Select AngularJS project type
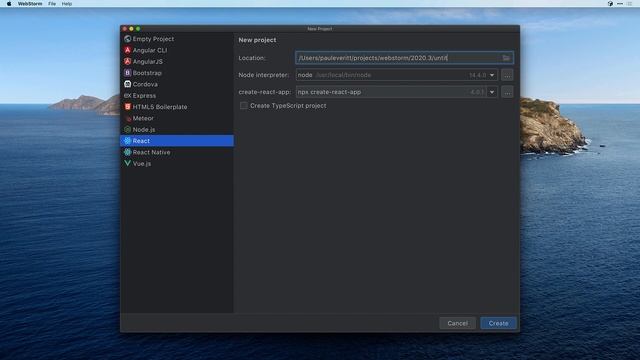The image size is (640, 360). coord(177,62)
